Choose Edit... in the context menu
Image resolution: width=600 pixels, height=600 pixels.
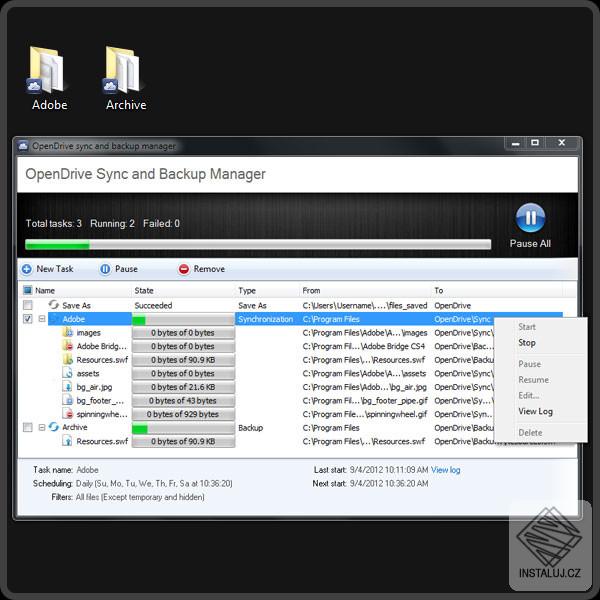point(529,396)
